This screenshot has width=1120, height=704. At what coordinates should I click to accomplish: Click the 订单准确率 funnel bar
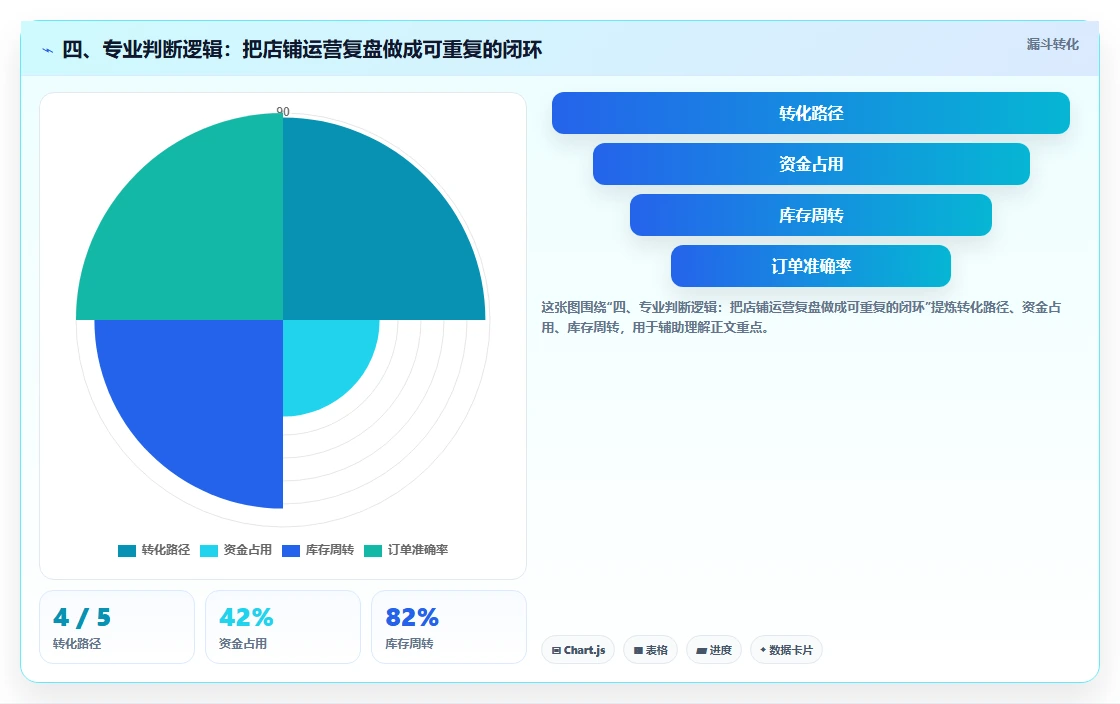click(x=811, y=266)
